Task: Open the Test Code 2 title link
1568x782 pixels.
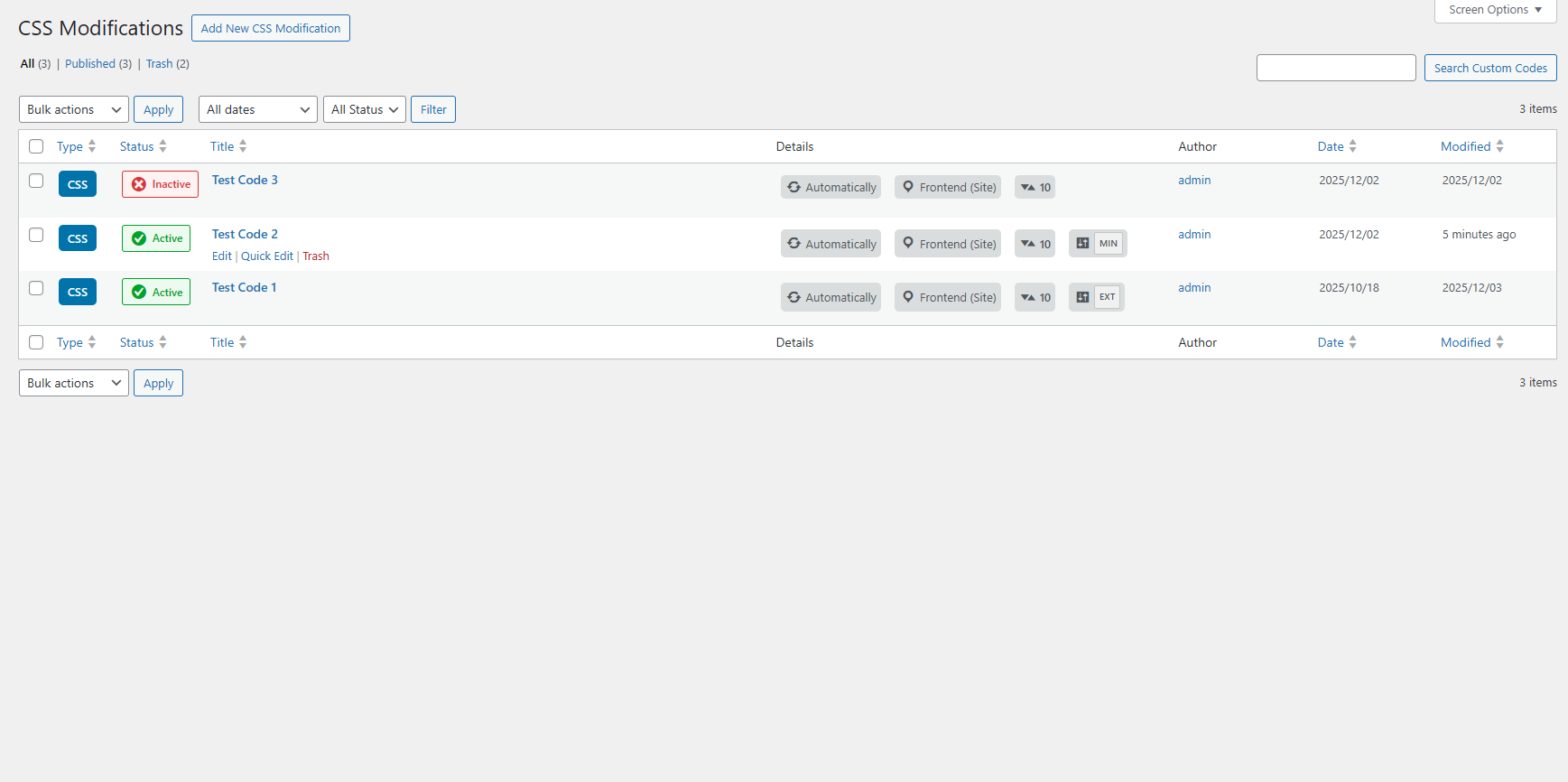Action: click(x=245, y=234)
